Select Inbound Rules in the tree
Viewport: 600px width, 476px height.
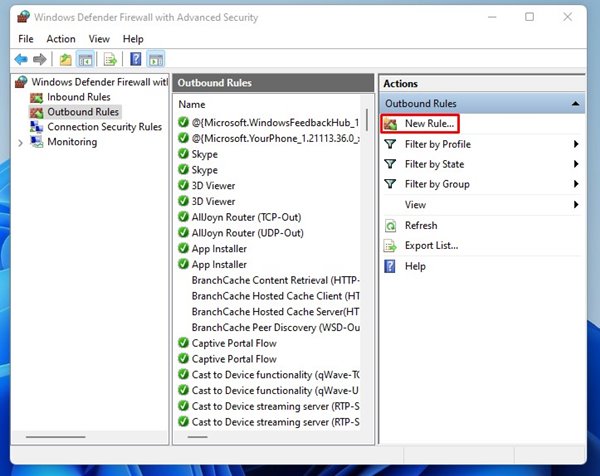coord(79,97)
